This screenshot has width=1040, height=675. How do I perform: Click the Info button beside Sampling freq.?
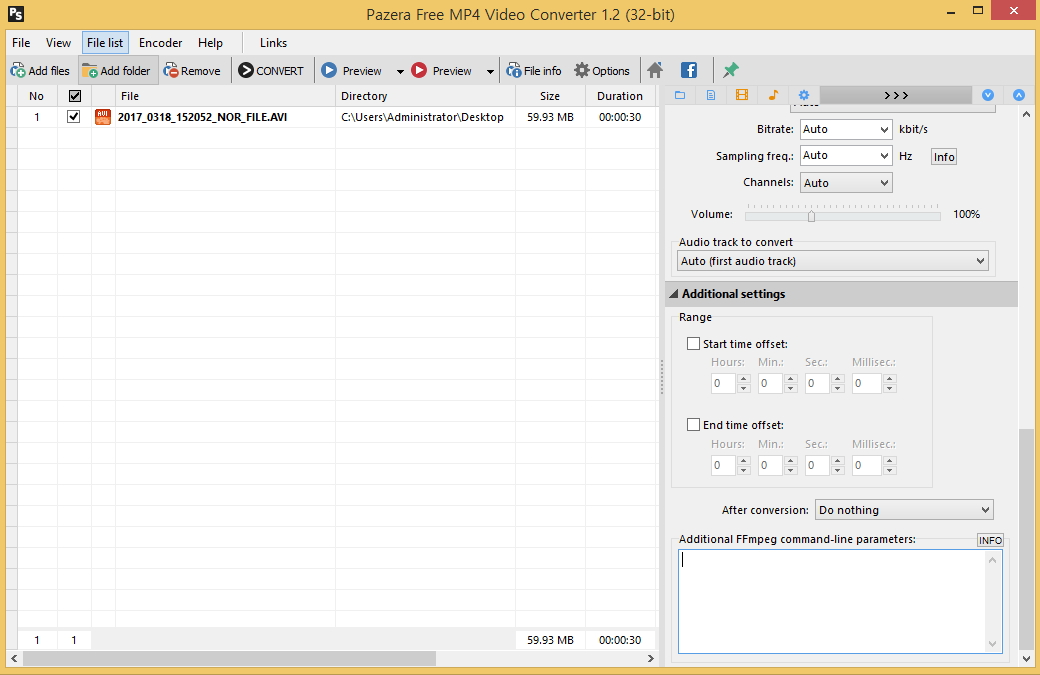943,157
